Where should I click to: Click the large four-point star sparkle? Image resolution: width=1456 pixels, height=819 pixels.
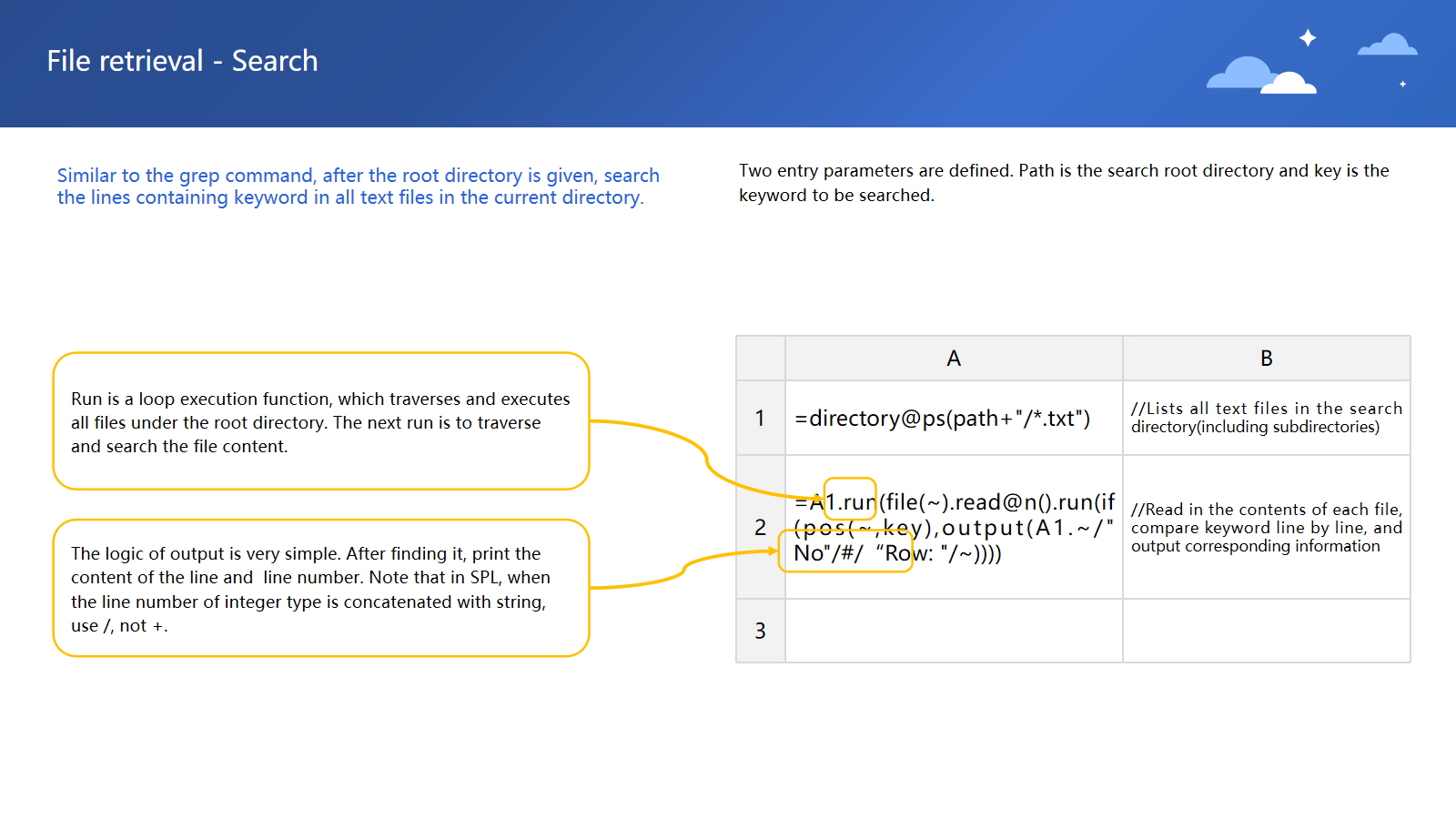1308,37
